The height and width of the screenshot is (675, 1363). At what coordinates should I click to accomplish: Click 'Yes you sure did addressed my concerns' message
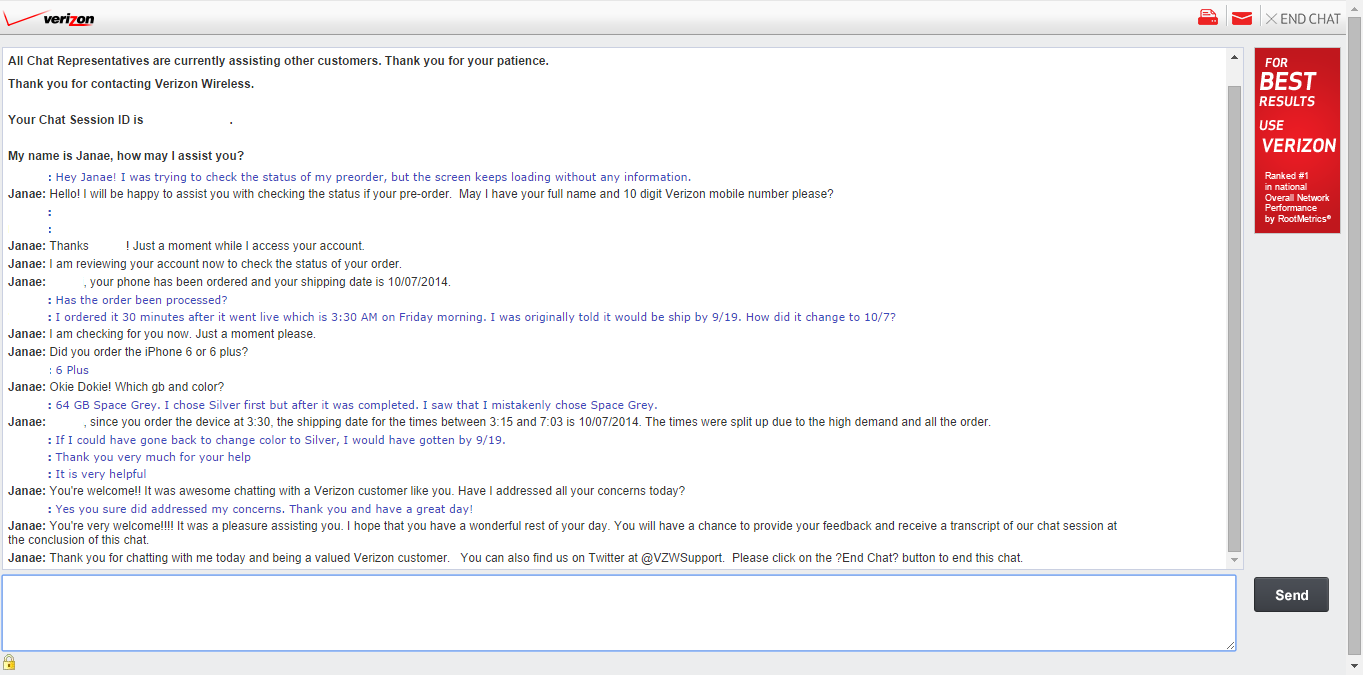[x=264, y=509]
